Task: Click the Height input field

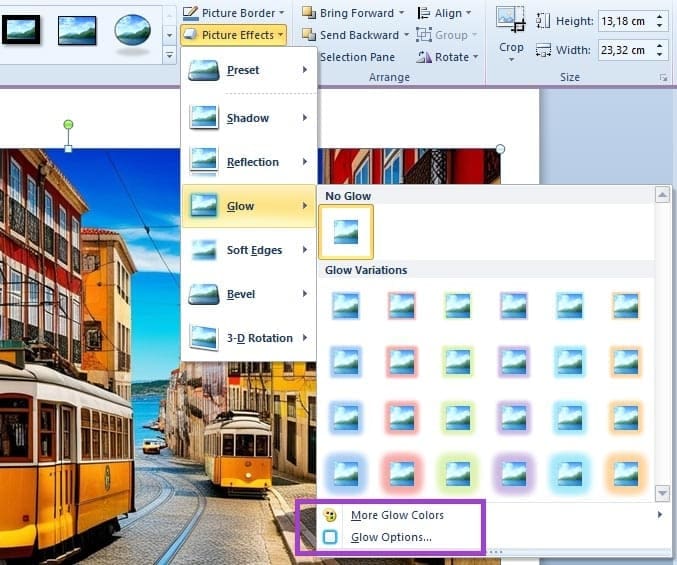Action: click(625, 21)
